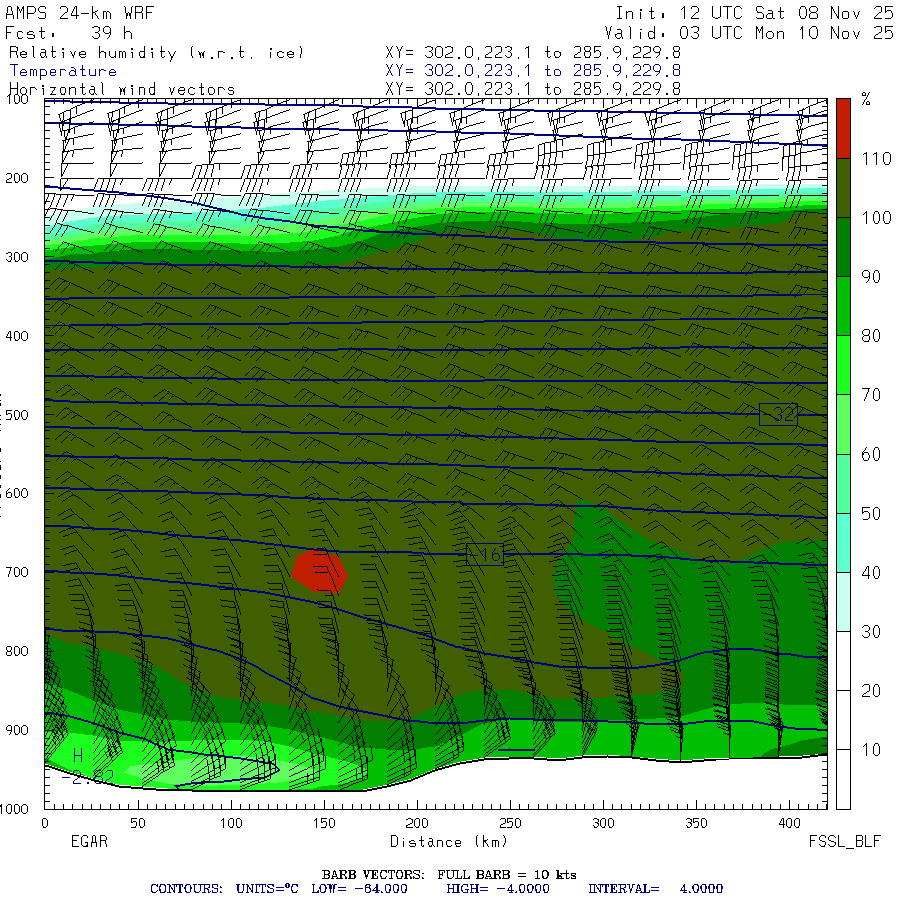Click the 'UNITS=°C' contour text

267,889
